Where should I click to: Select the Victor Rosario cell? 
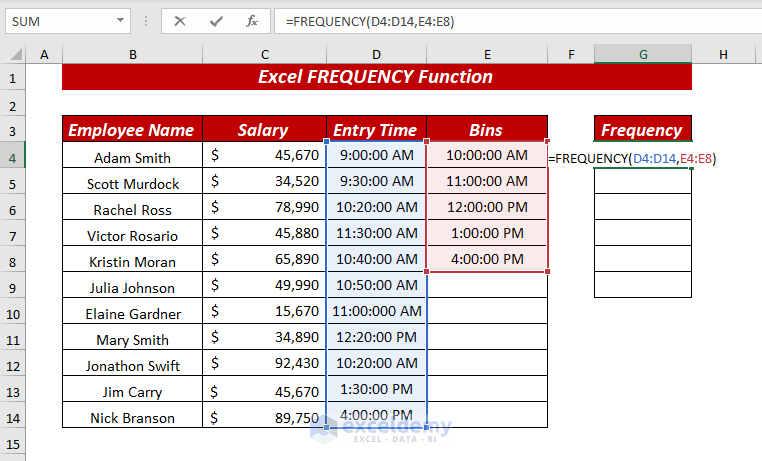[x=132, y=234]
